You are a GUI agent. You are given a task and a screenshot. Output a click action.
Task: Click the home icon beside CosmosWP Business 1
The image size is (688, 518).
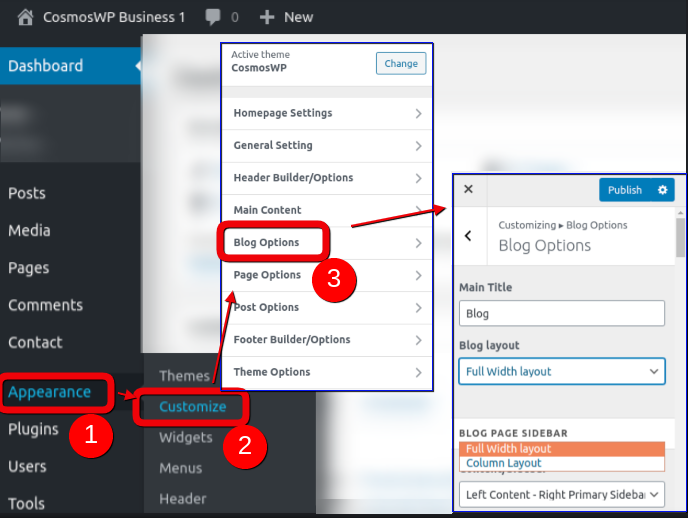click(x=25, y=17)
